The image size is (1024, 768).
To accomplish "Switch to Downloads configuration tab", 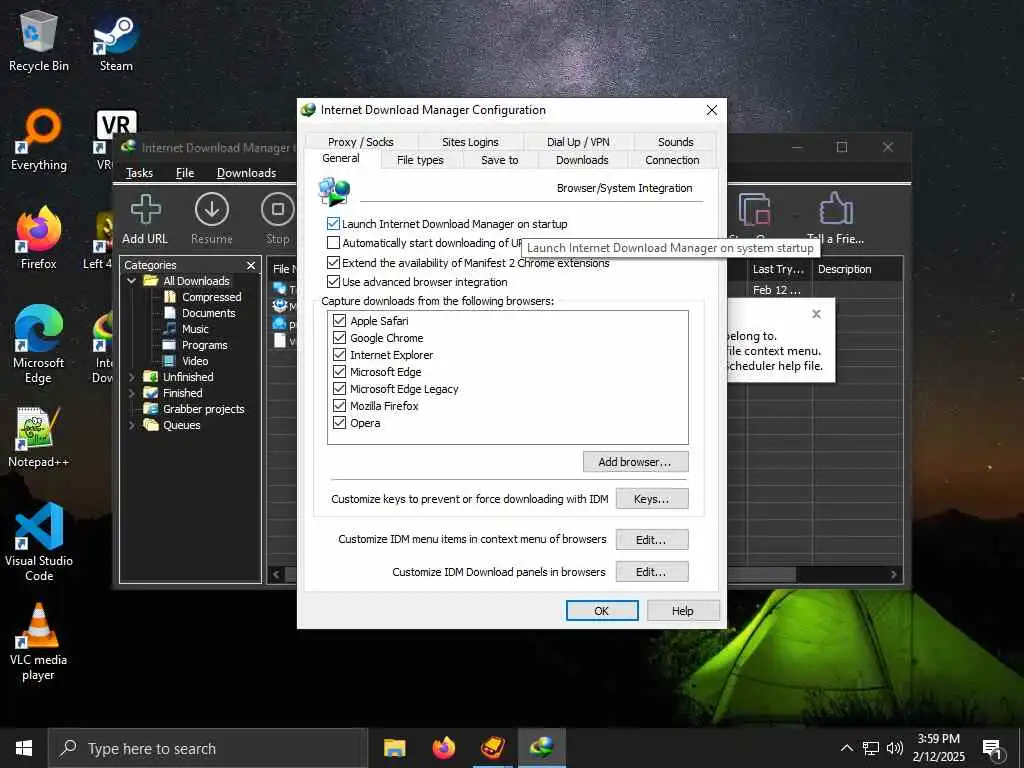I will point(582,160).
